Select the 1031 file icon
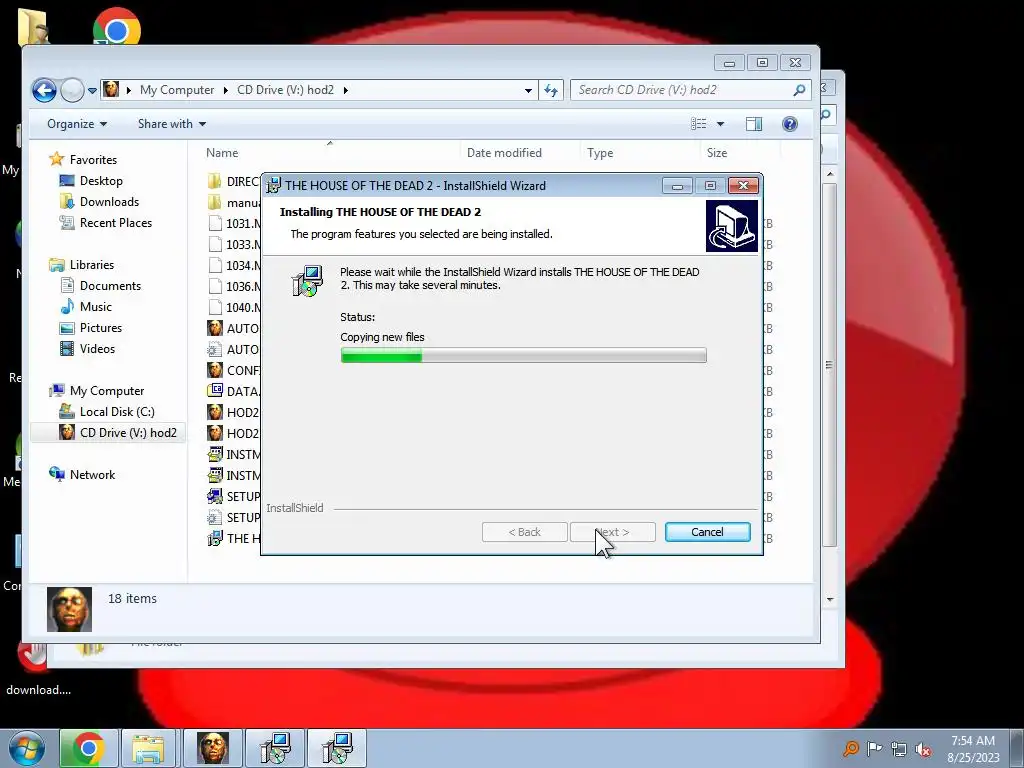This screenshot has height=768, width=1024. [x=215, y=223]
